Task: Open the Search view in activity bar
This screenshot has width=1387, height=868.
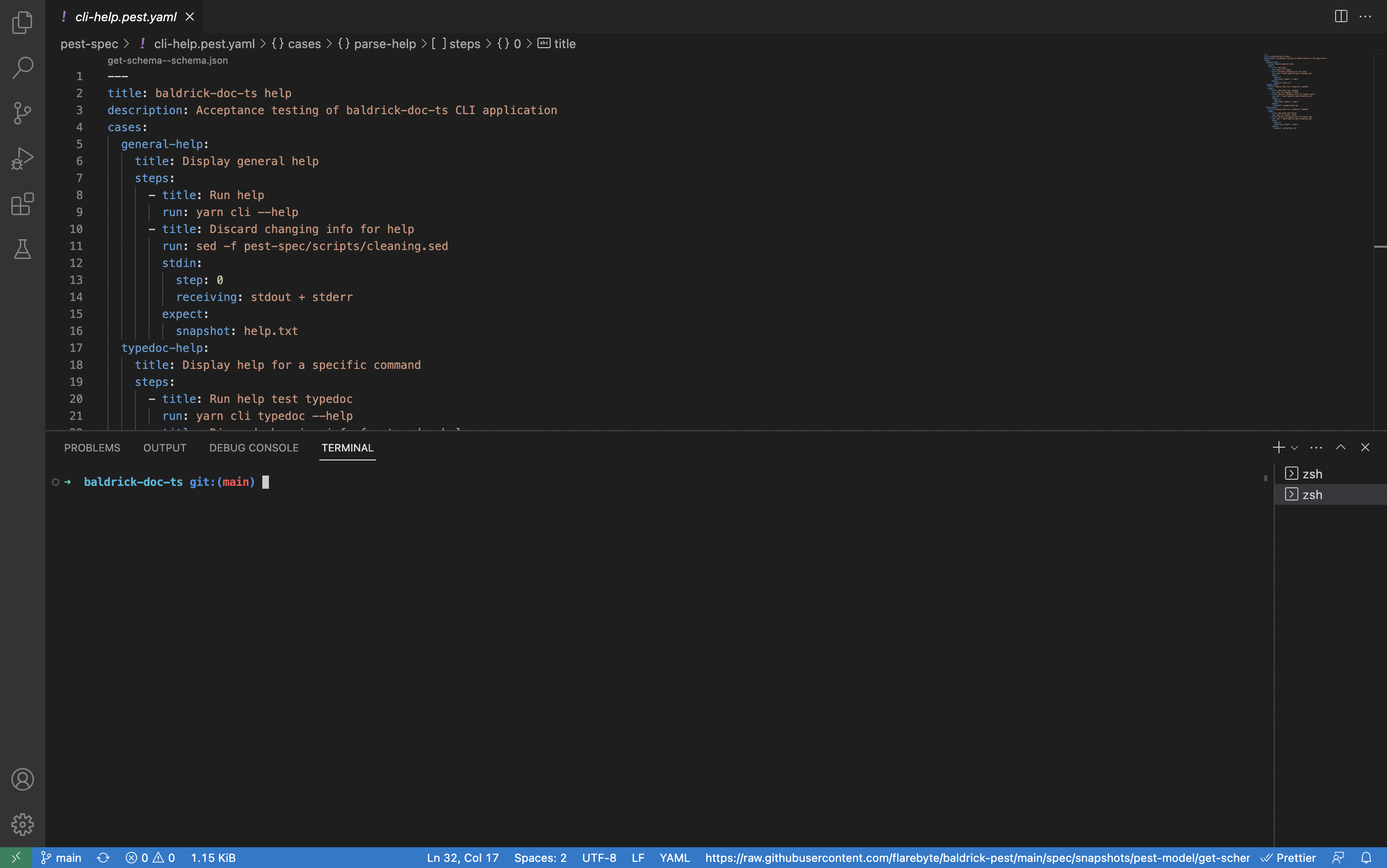Action: (x=22, y=67)
